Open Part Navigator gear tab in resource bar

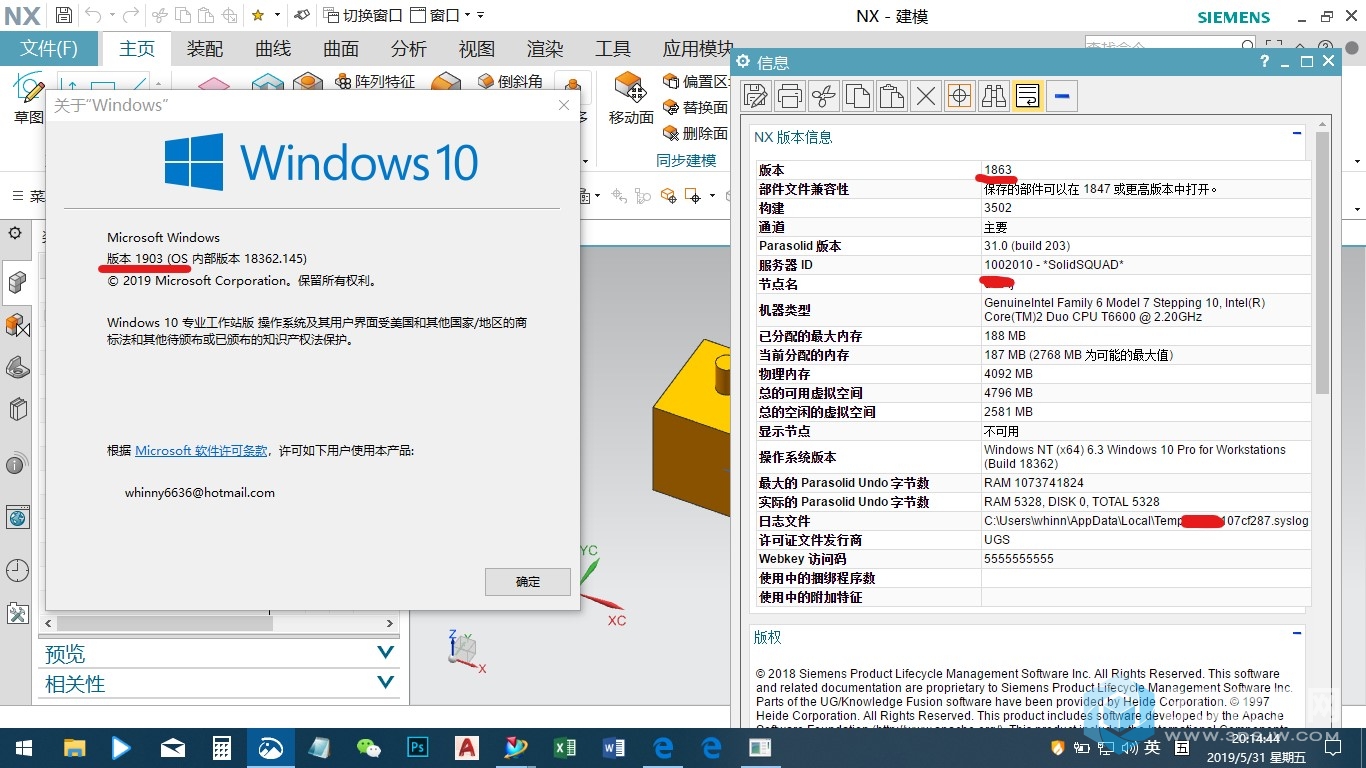pos(15,233)
